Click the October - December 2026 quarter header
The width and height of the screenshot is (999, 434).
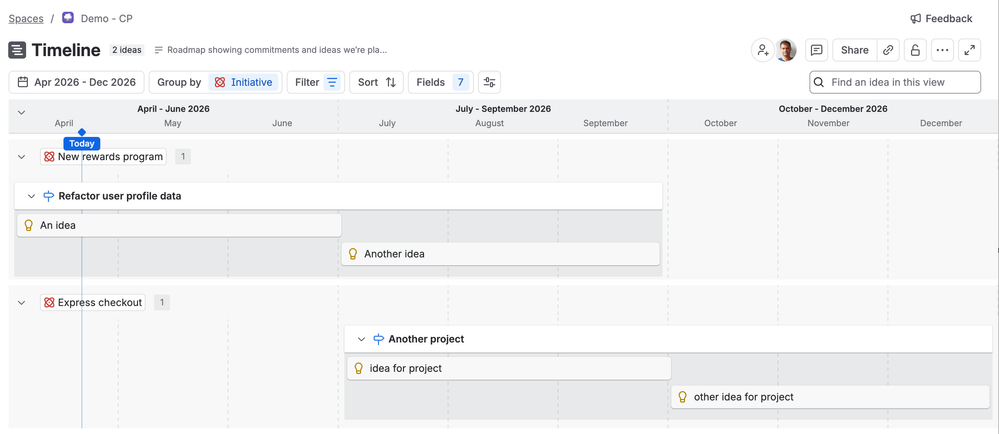[x=833, y=109]
